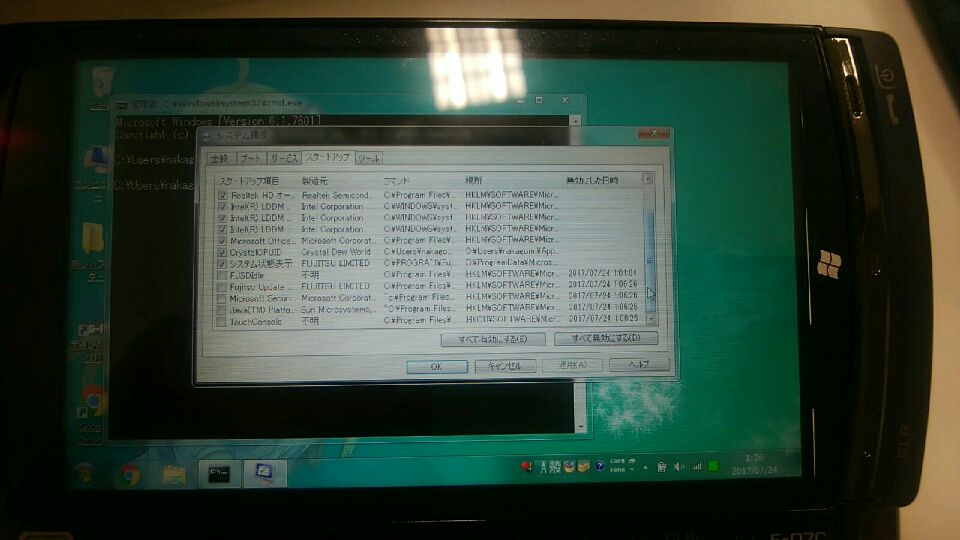The width and height of the screenshot is (960, 540).
Task: Select 'Sun Microsystems' manufacturer cell
Action: [x=339, y=310]
